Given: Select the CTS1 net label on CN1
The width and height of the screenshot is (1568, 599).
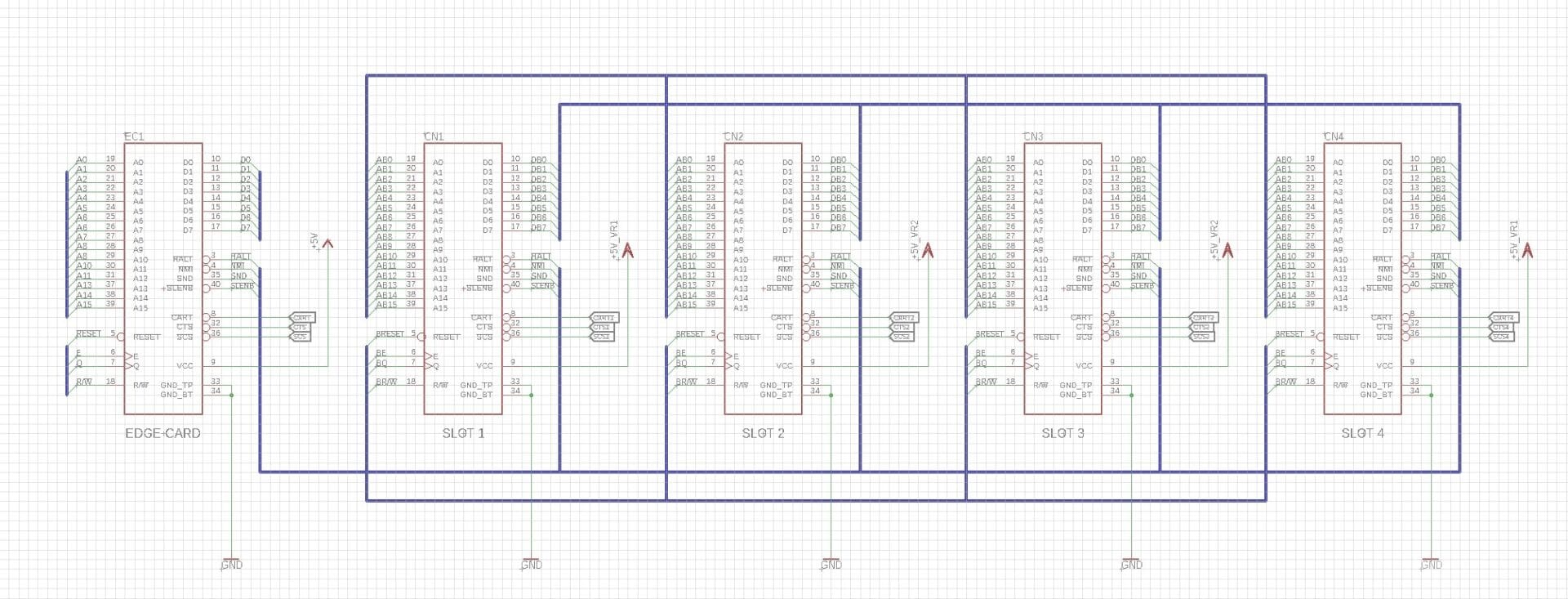Looking at the screenshot, I should pyautogui.click(x=601, y=327).
